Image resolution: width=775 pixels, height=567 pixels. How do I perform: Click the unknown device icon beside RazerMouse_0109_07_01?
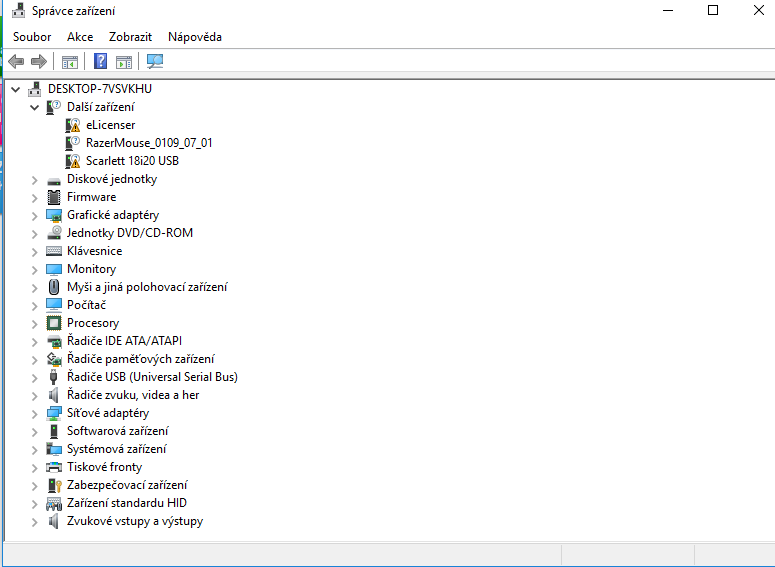[x=73, y=143]
